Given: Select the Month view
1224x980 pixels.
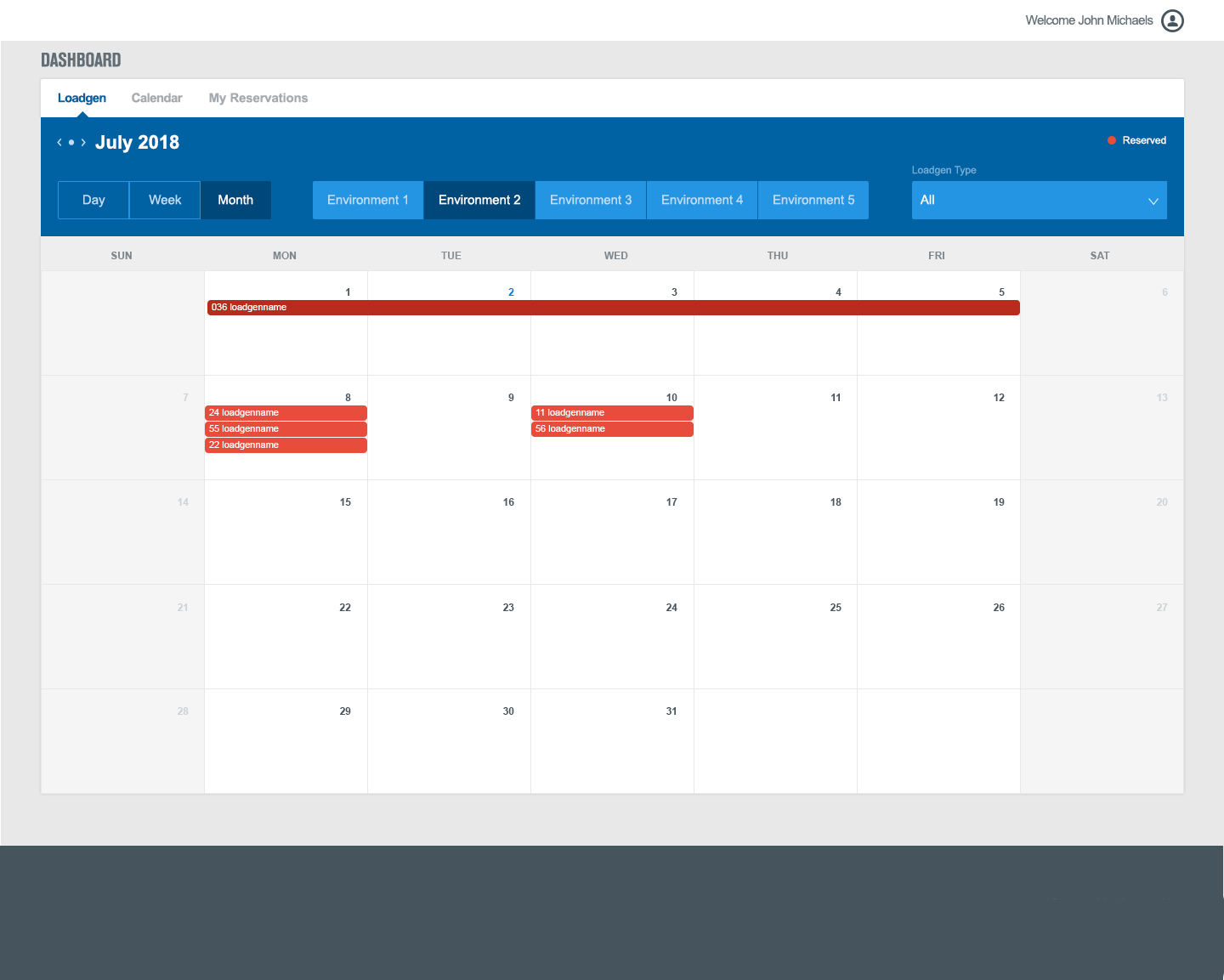Looking at the screenshot, I should click(x=235, y=200).
